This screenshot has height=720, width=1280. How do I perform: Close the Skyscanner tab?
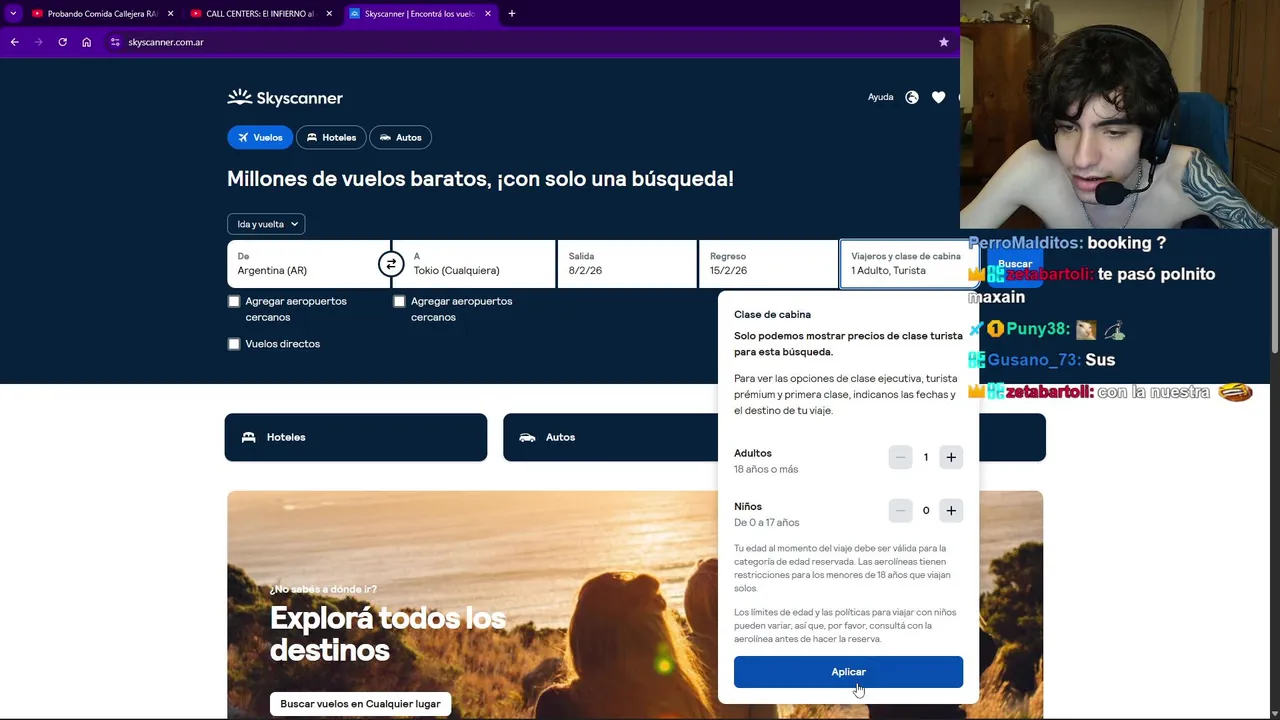point(488,14)
